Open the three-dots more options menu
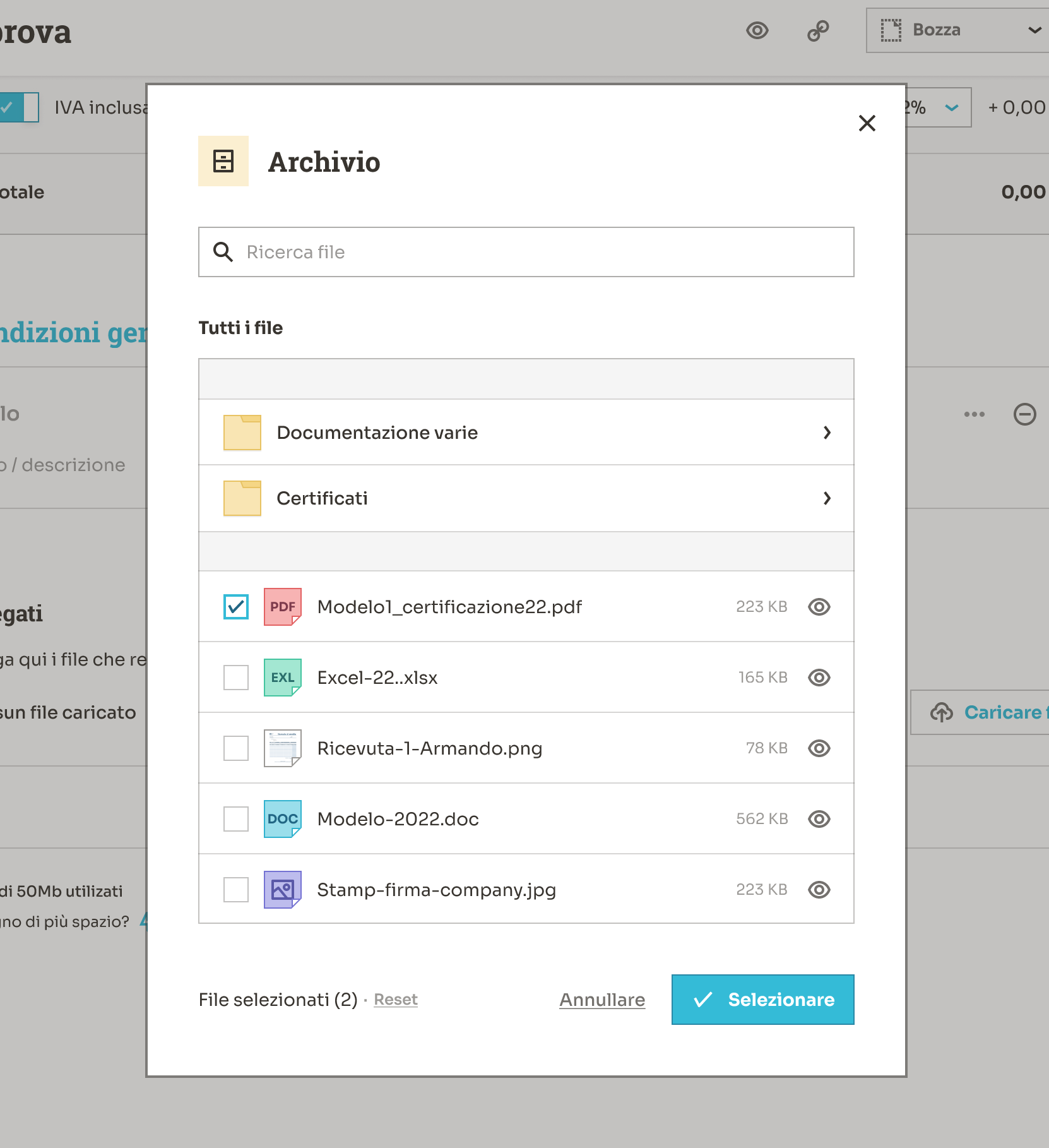 [974, 414]
